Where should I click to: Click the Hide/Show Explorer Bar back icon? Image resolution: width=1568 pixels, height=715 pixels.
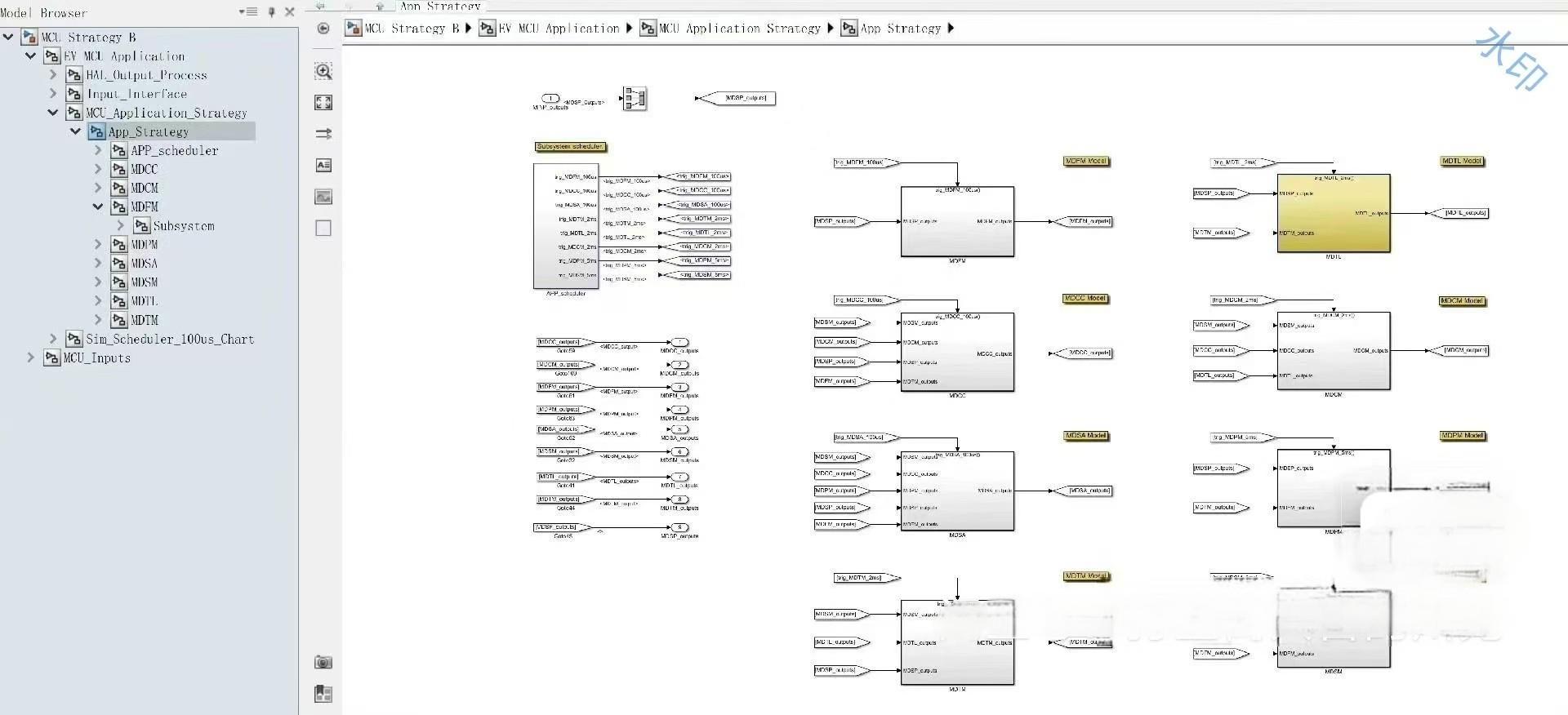click(323, 29)
